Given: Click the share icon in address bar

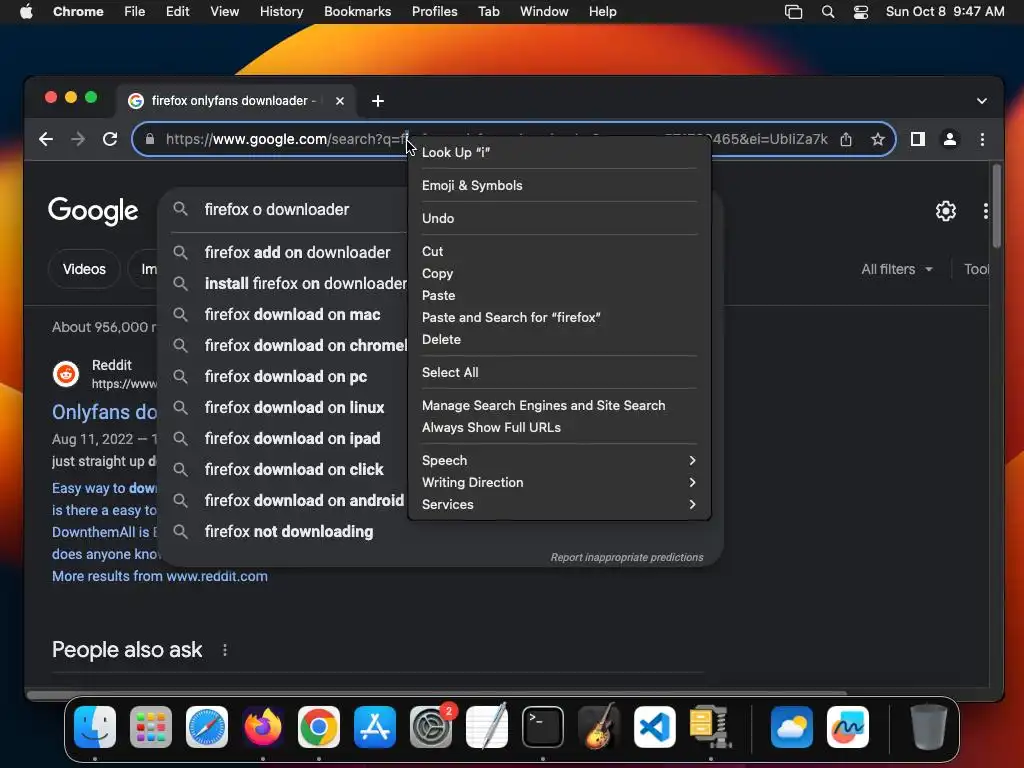Looking at the screenshot, I should point(846,139).
